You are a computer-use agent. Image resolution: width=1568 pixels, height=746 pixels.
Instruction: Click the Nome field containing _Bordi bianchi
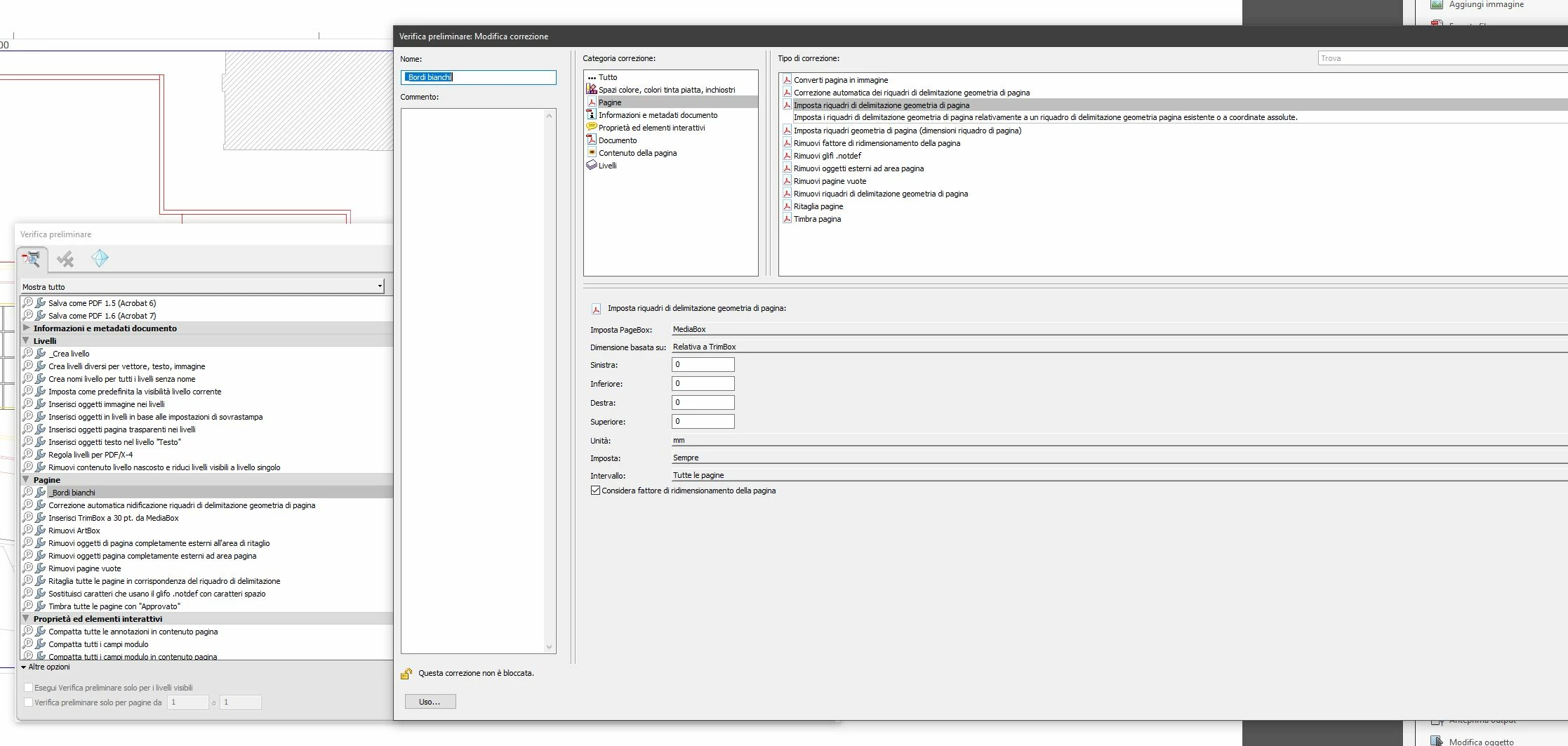479,77
